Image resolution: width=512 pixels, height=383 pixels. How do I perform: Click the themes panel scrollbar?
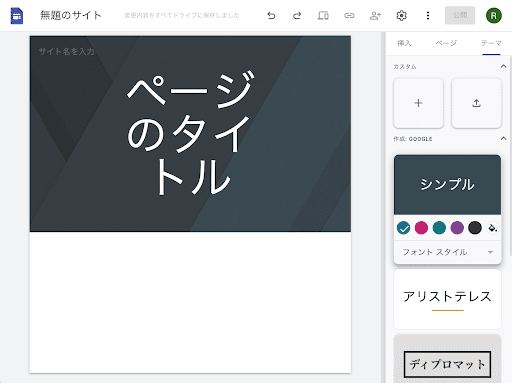(x=510, y=157)
